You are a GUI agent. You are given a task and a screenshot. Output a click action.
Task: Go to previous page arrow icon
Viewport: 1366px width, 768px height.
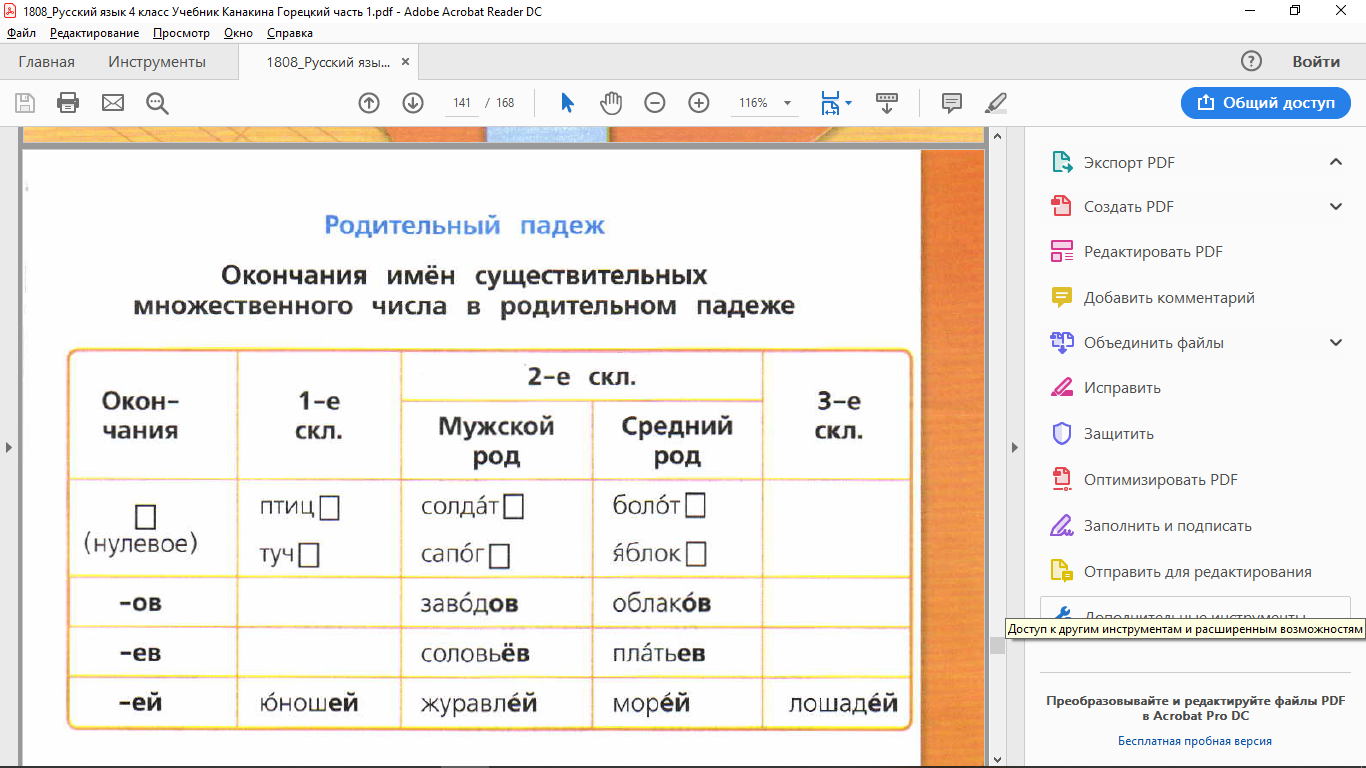click(369, 102)
